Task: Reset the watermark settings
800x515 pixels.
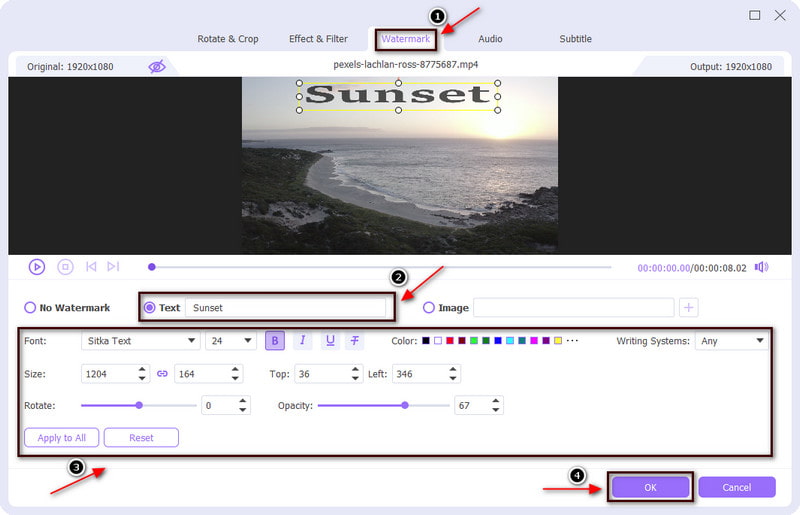Action: coord(141,437)
